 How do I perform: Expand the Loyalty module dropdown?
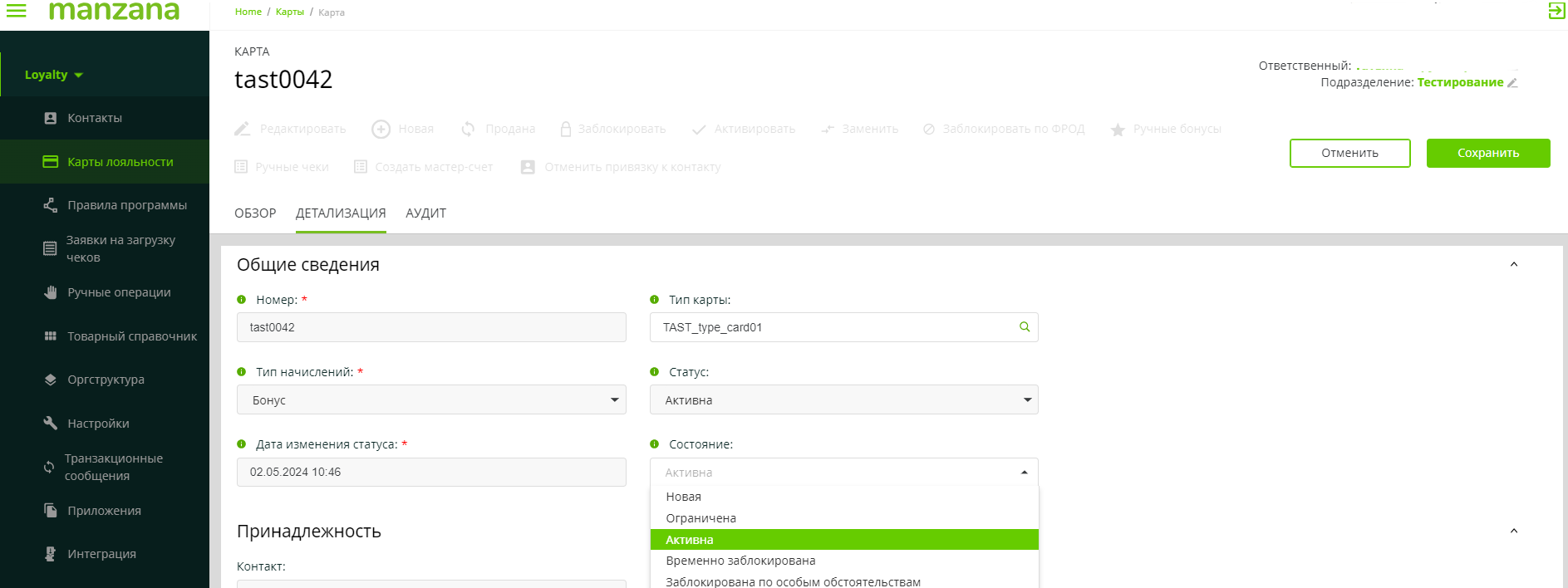[x=53, y=75]
